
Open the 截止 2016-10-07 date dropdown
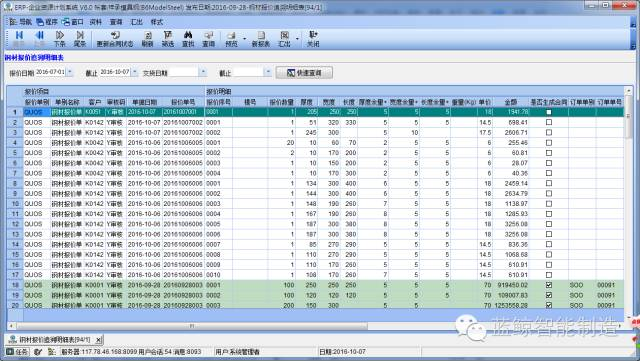[135, 72]
